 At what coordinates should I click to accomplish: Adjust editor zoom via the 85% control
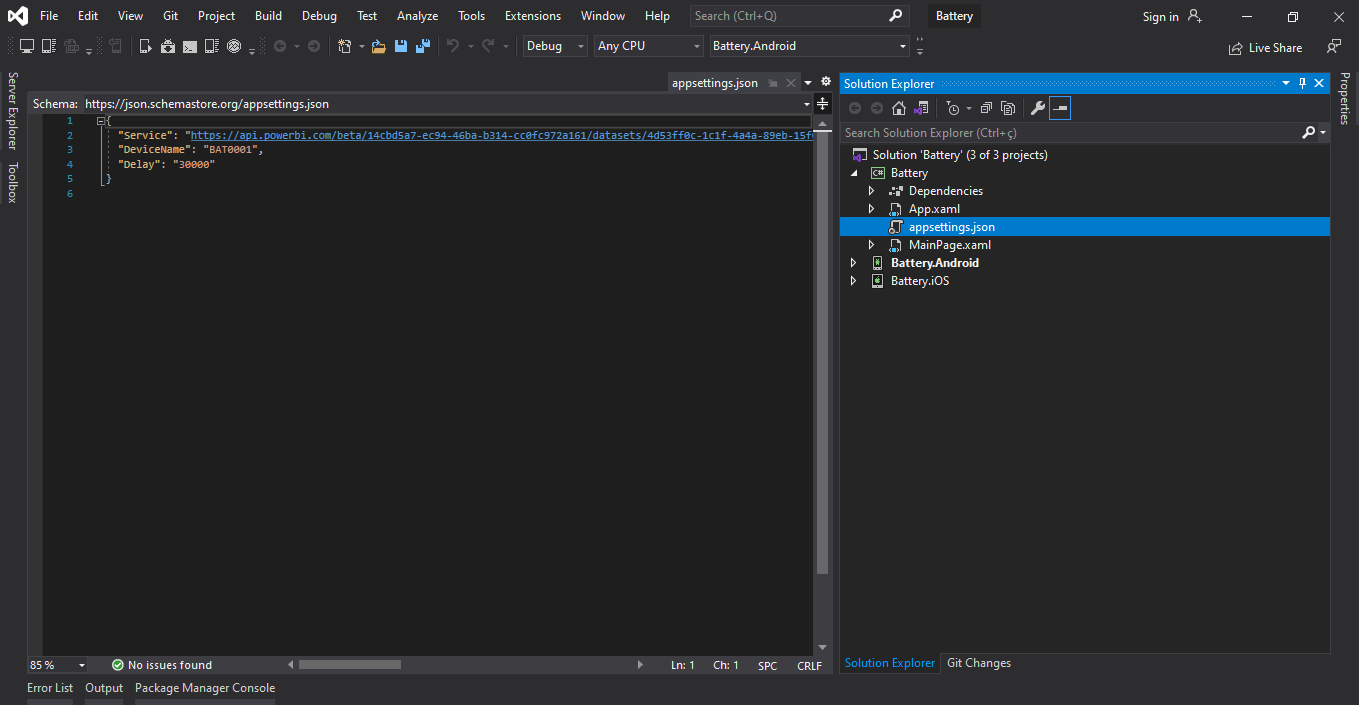[56, 664]
